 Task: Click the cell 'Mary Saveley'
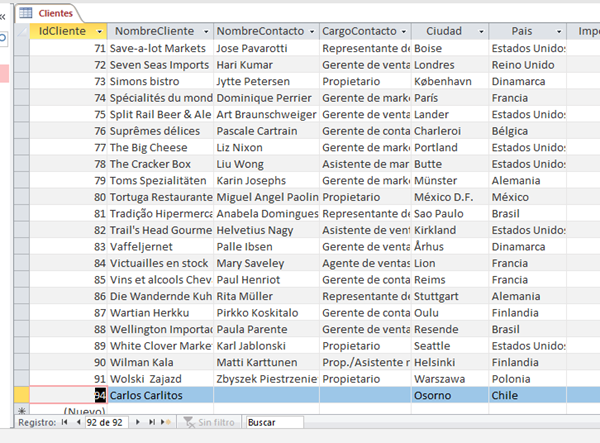point(266,263)
